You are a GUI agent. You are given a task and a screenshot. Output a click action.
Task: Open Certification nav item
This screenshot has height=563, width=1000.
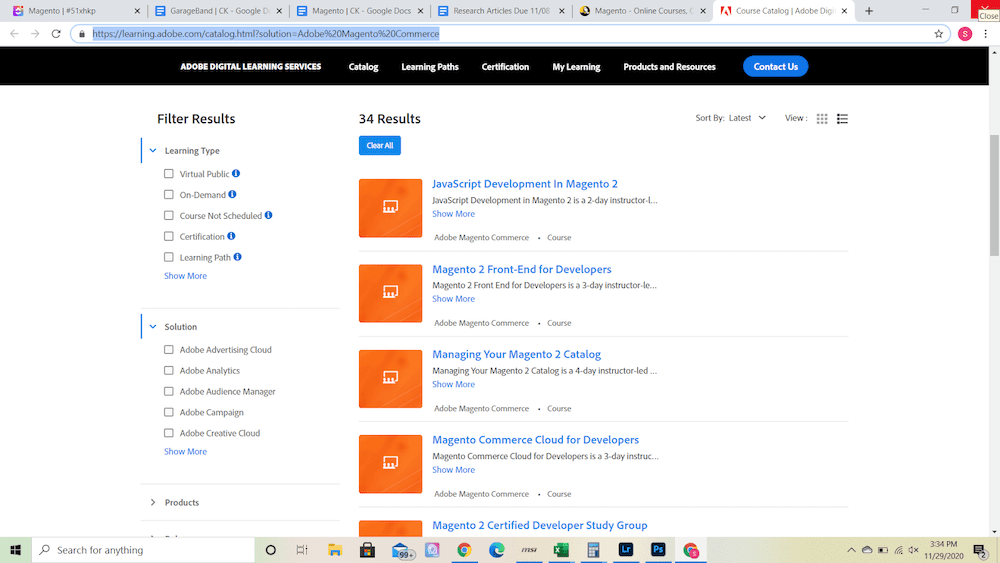pyautogui.click(x=505, y=66)
